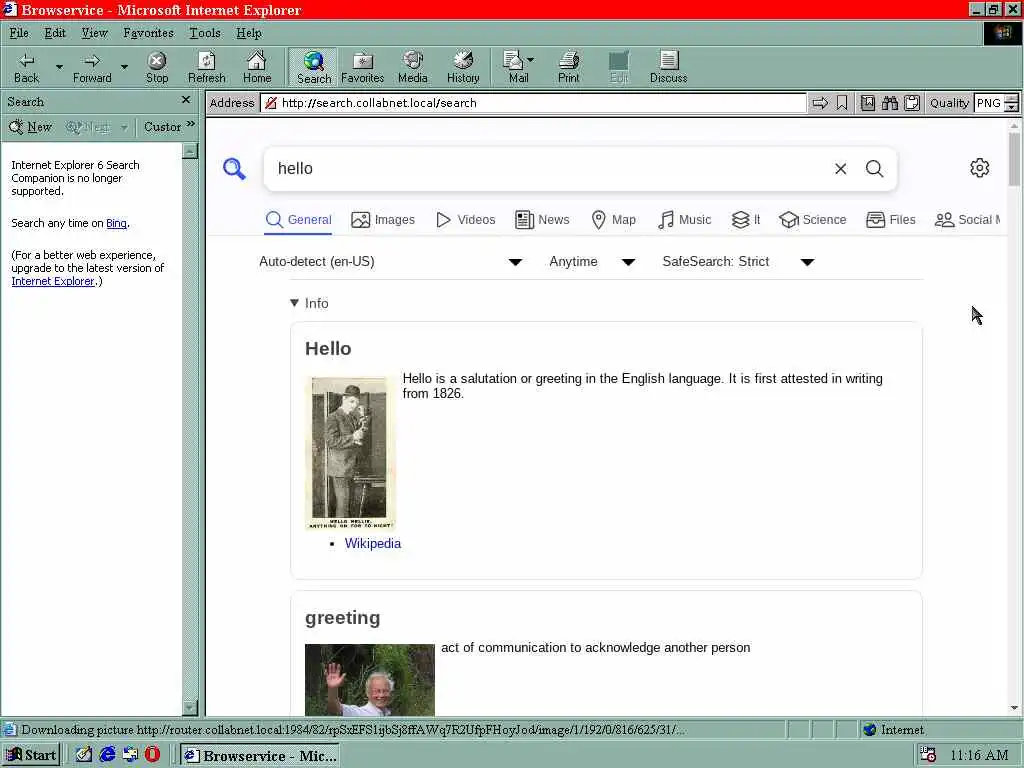Click the clipboard icon near Quality
This screenshot has width=1024, height=768.
click(912, 103)
